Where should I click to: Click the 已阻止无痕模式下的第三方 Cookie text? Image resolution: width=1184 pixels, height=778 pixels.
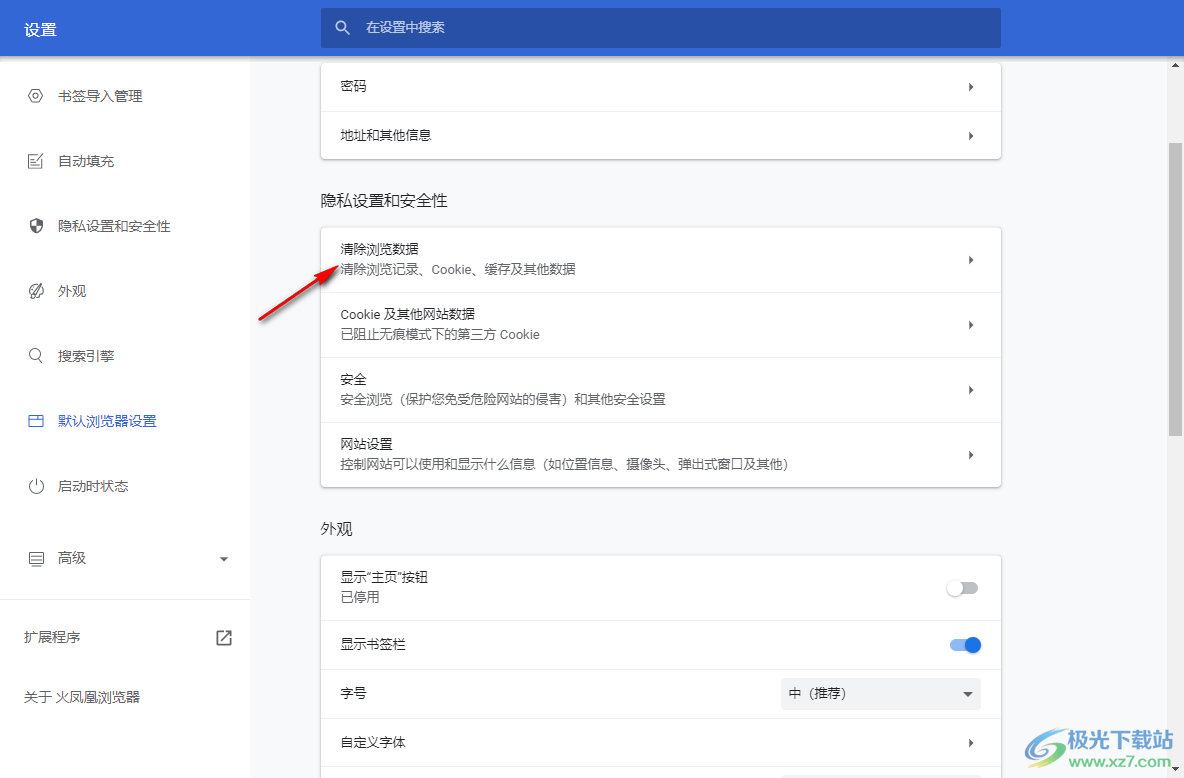click(x=439, y=335)
